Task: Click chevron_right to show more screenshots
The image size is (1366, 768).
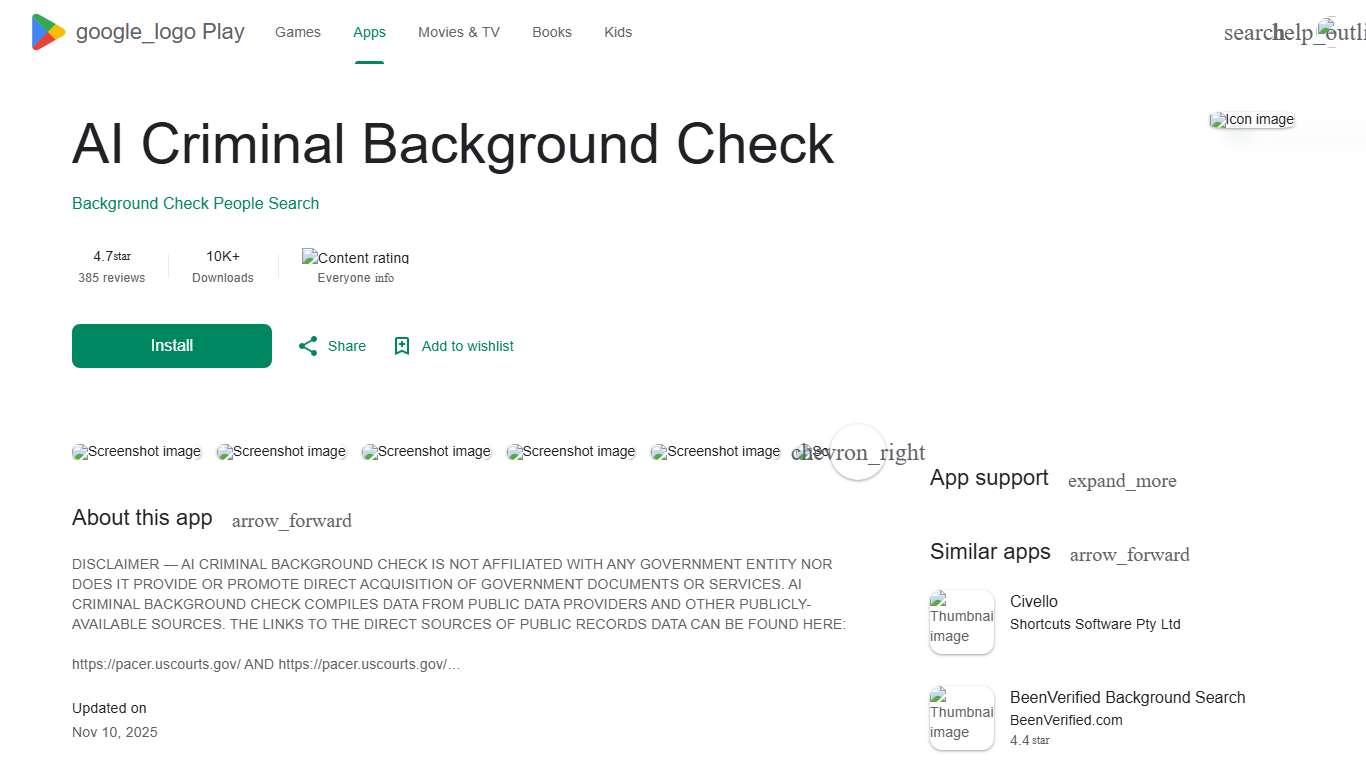Action: click(858, 452)
